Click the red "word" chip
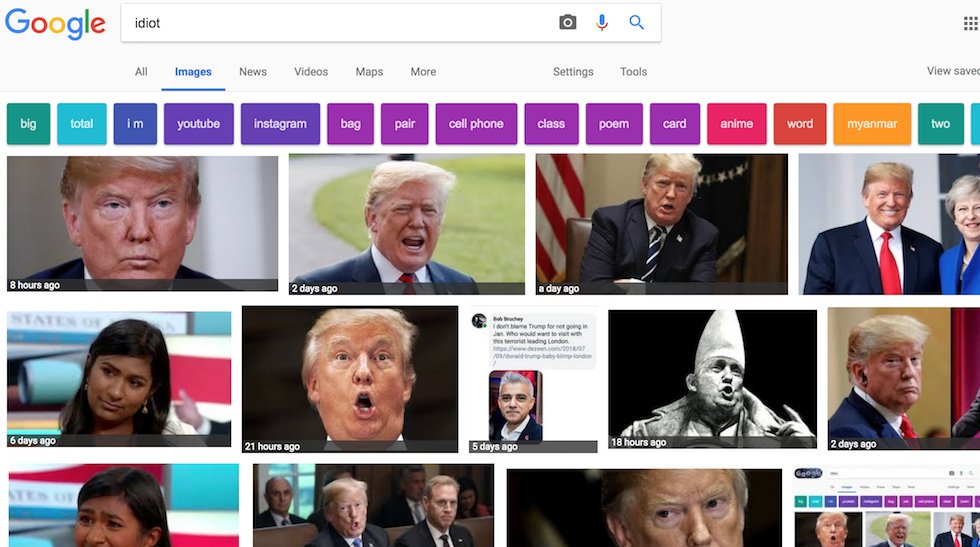Viewport: 980px width, 547px height. click(x=800, y=124)
